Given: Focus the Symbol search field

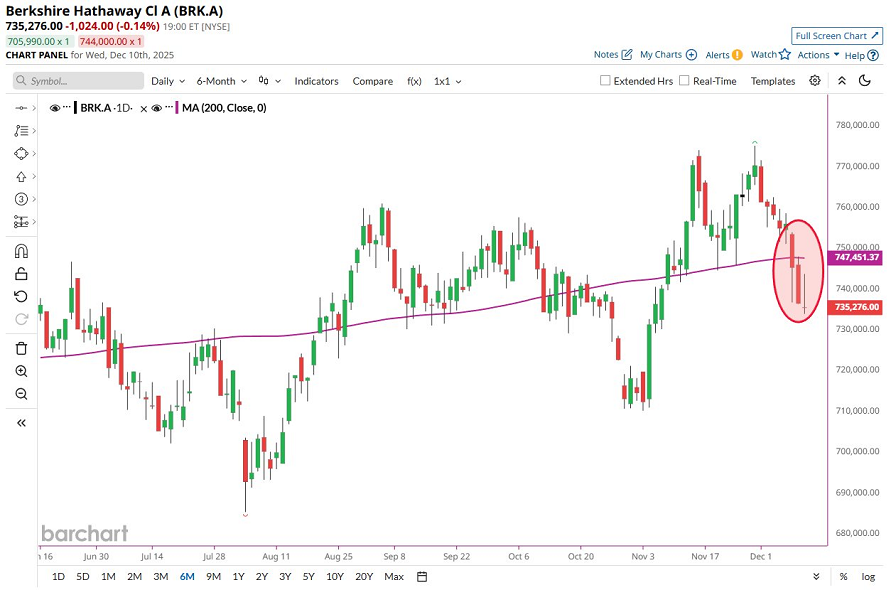Looking at the screenshot, I should pyautogui.click(x=78, y=81).
